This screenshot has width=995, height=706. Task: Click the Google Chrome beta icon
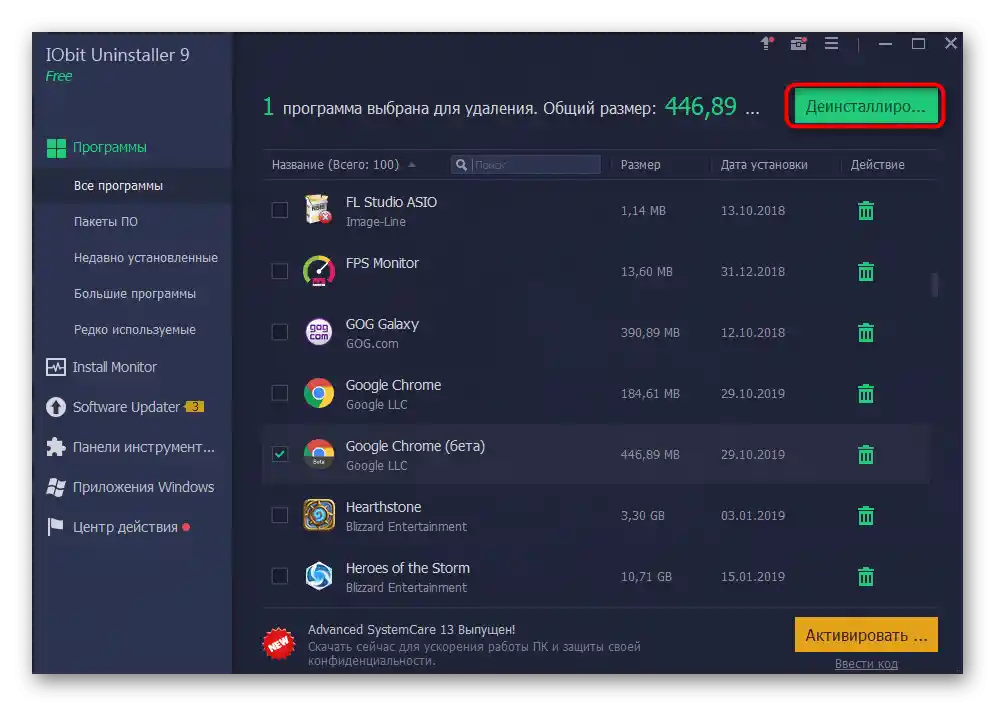[319, 454]
